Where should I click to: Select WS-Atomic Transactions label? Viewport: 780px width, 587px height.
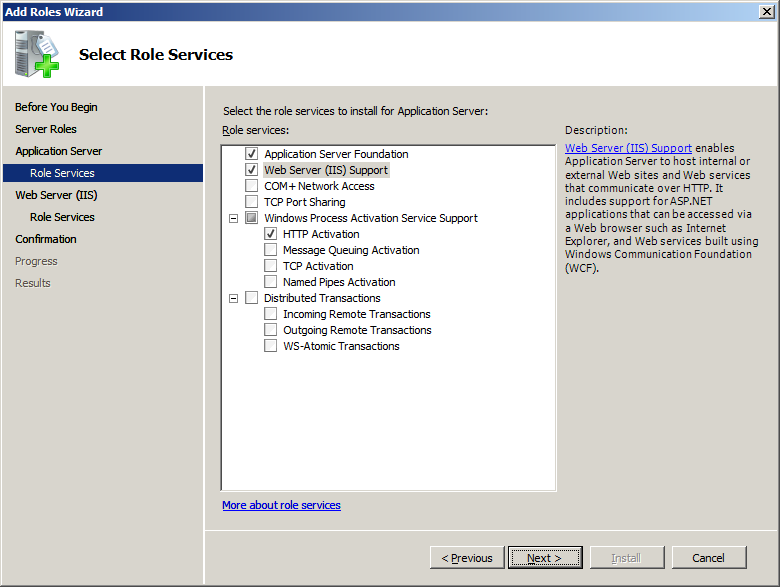[341, 346]
